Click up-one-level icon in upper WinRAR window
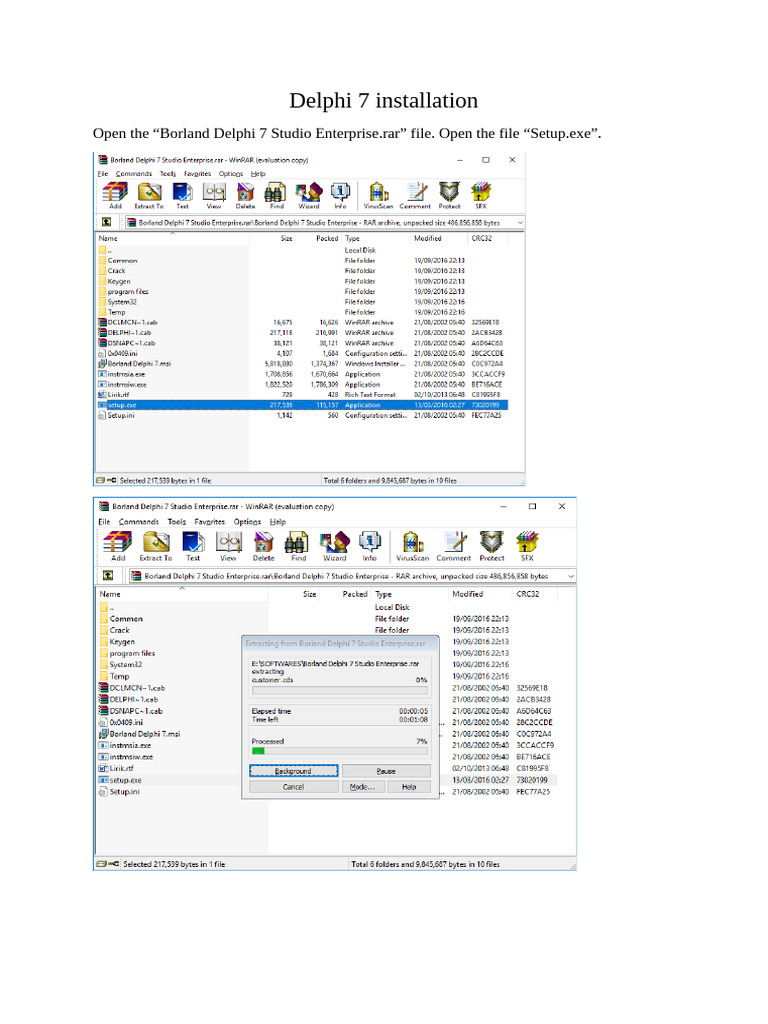 [106, 222]
